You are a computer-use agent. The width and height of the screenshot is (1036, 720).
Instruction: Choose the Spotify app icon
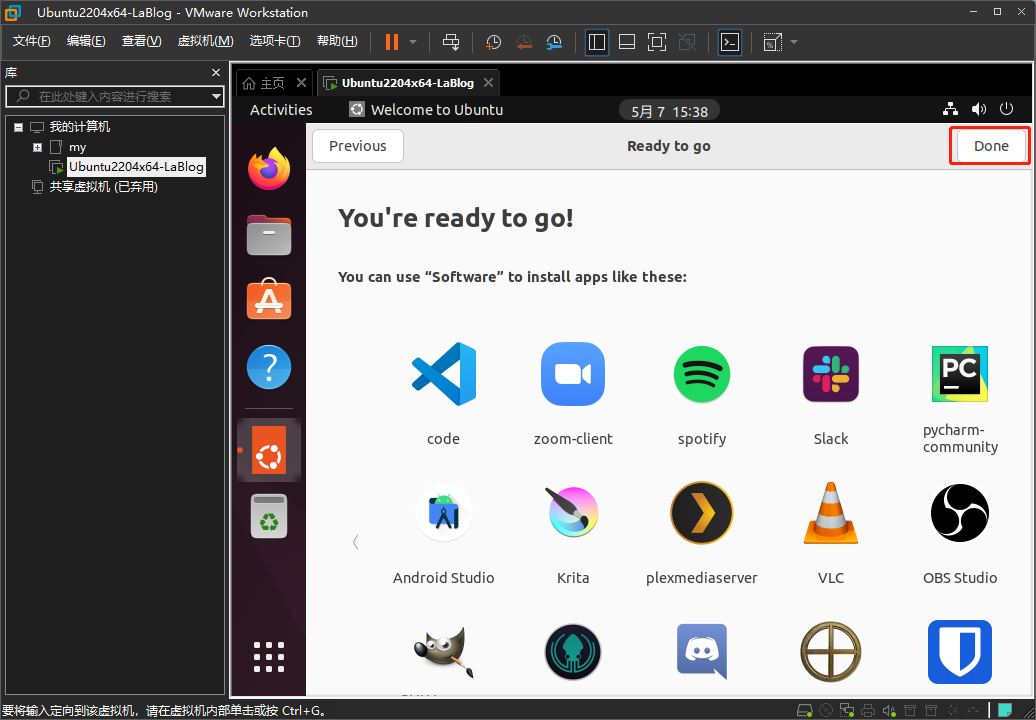pos(702,374)
